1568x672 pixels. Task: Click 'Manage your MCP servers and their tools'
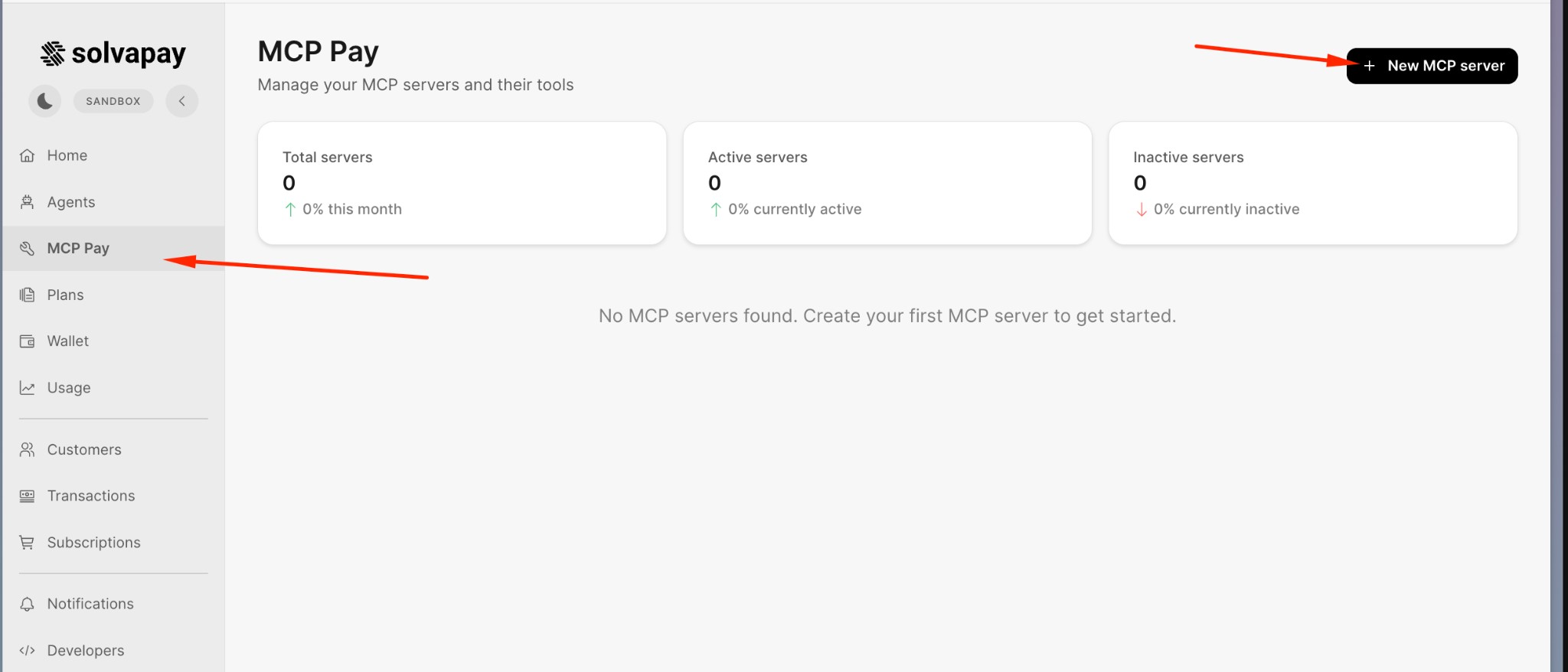click(416, 85)
